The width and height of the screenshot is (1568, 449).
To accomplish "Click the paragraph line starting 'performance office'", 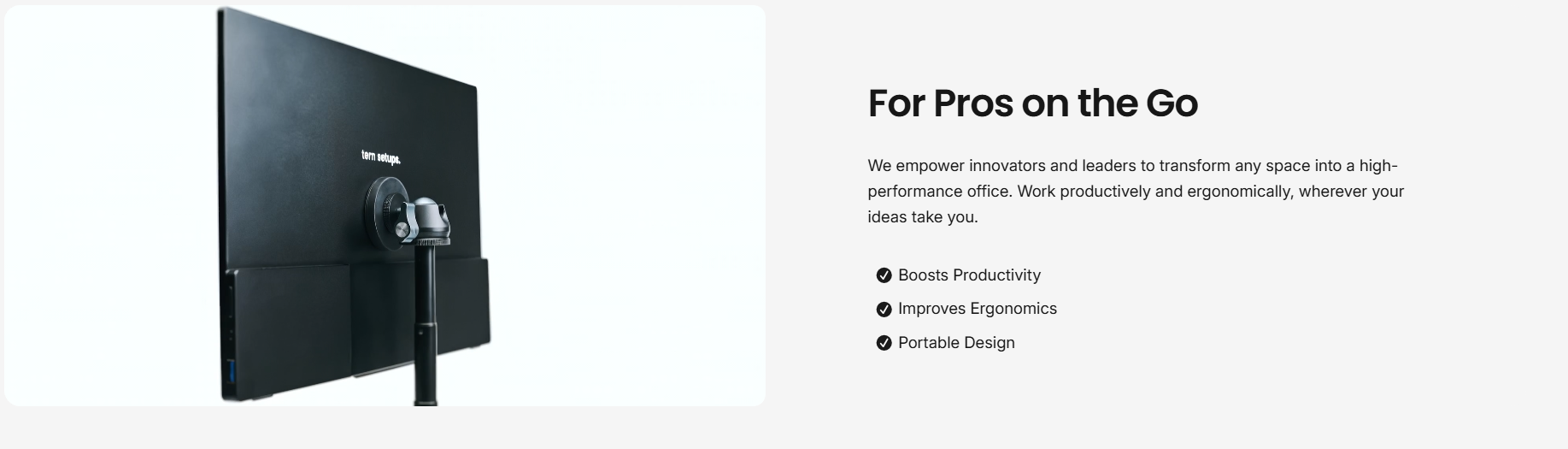I will click(x=1135, y=192).
